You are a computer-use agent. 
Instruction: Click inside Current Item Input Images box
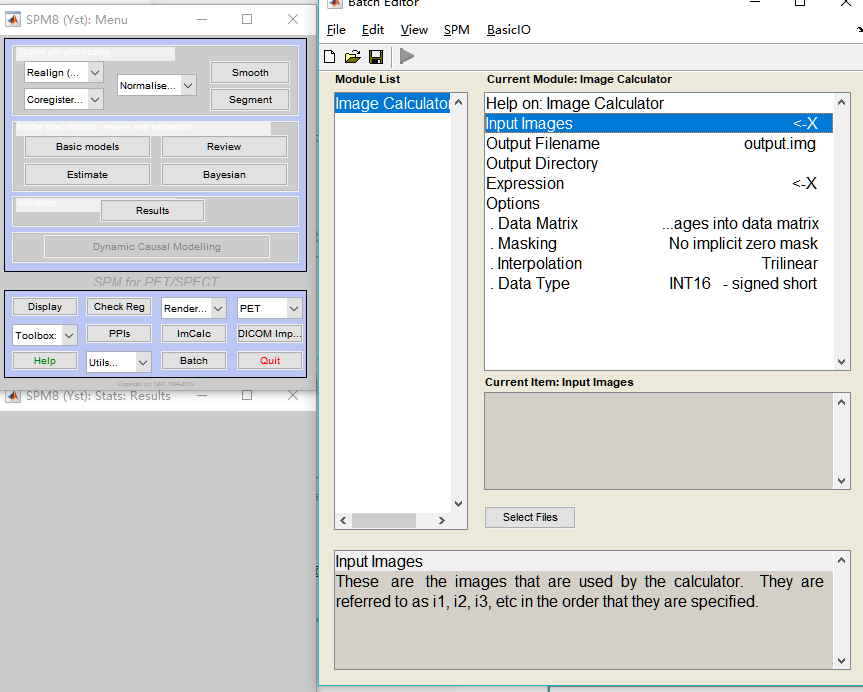659,441
